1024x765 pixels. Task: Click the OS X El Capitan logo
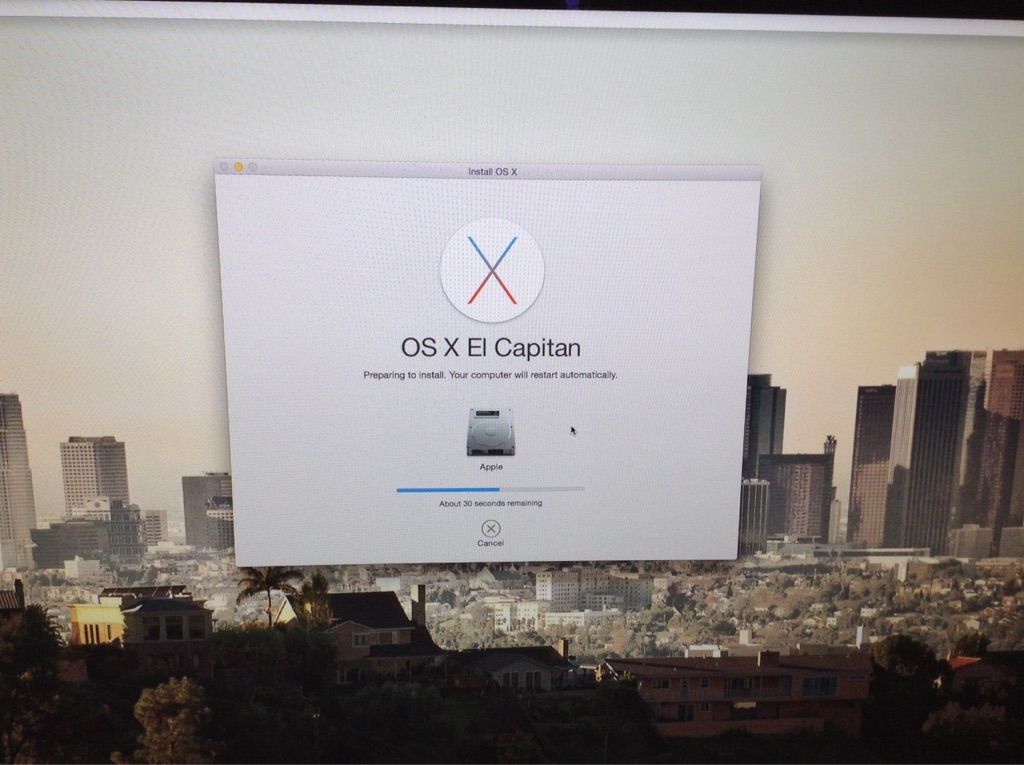coord(492,270)
